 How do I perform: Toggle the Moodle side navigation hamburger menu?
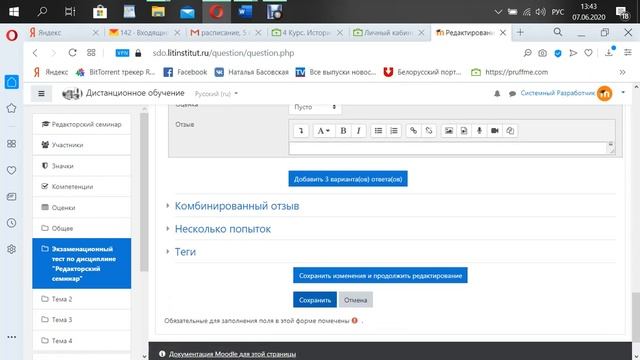coord(41,93)
